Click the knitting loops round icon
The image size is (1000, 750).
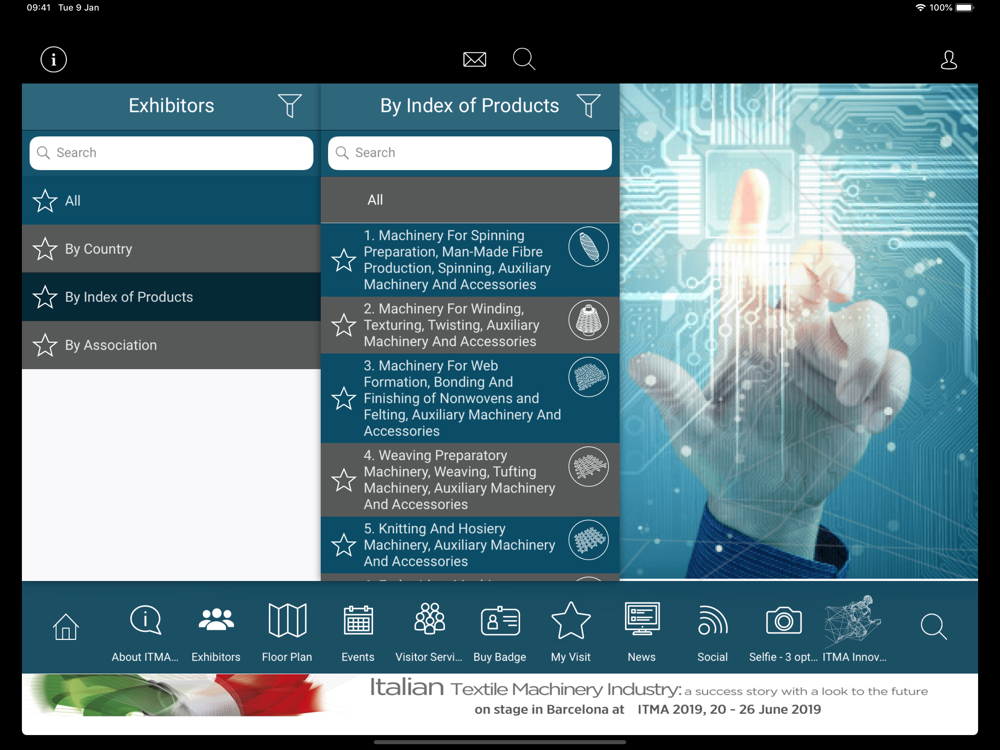point(588,540)
